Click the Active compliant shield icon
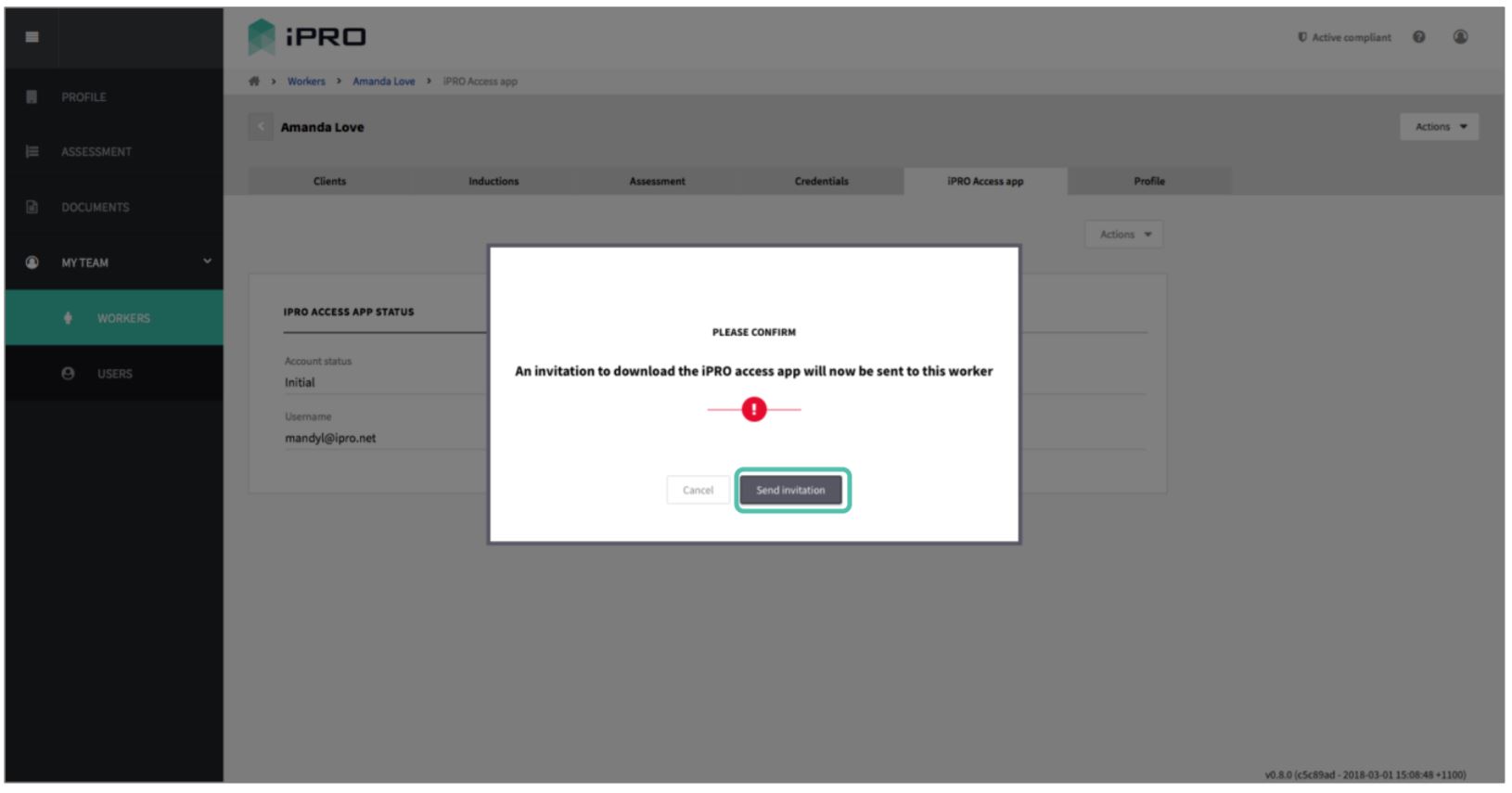 pos(1302,37)
